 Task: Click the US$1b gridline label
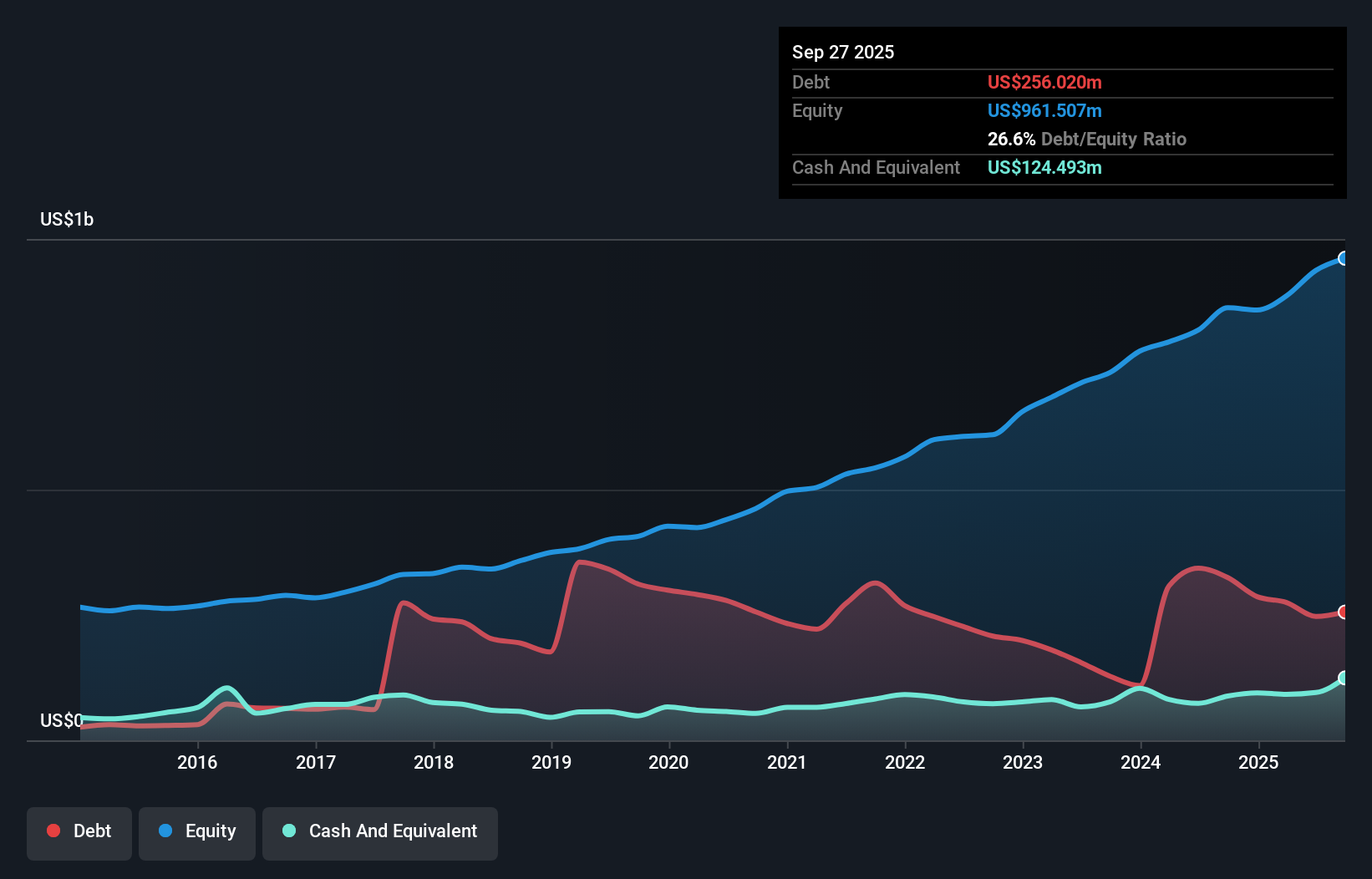pos(68,219)
